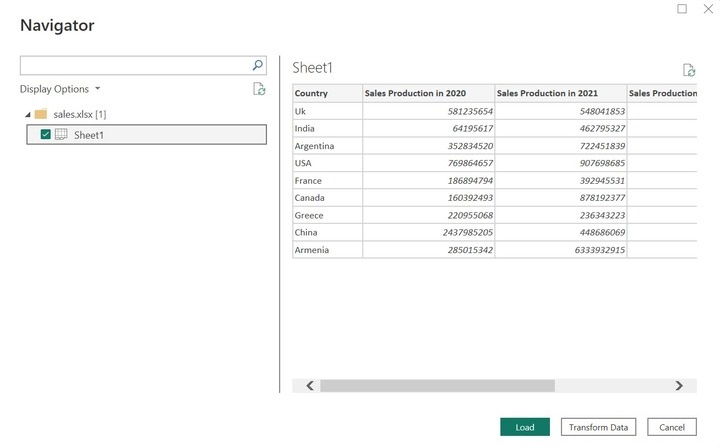Close the Navigator dialog
The height and width of the screenshot is (448, 720).
click(708, 9)
